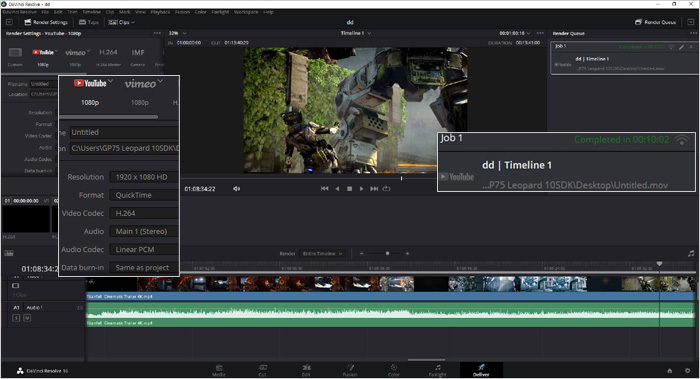Mute the viewer audio speaker icon
The image size is (700, 379).
click(236, 189)
